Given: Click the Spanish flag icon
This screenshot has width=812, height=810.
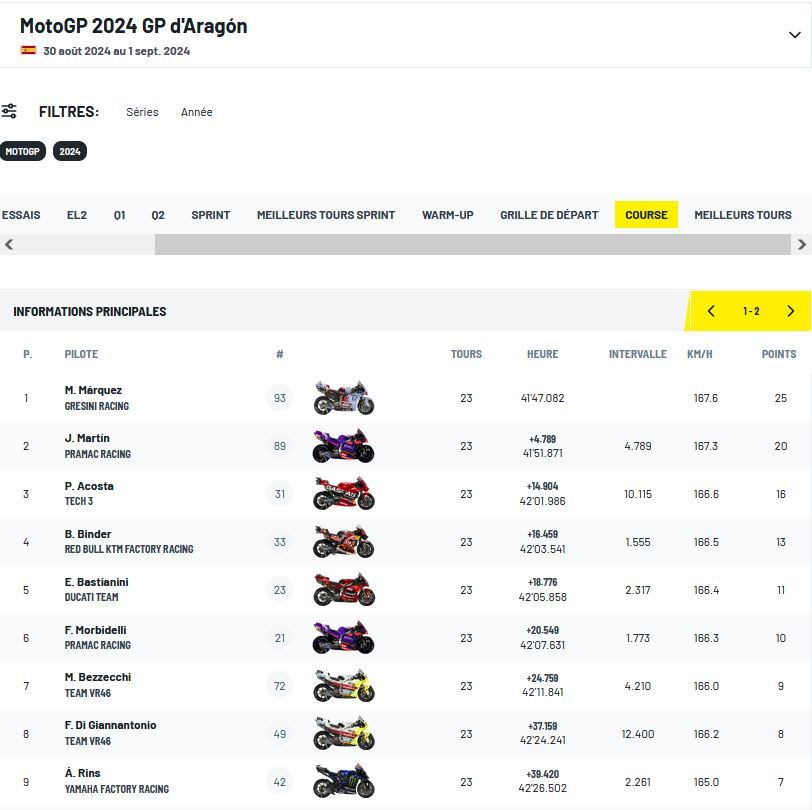Looking at the screenshot, I should pos(28,50).
